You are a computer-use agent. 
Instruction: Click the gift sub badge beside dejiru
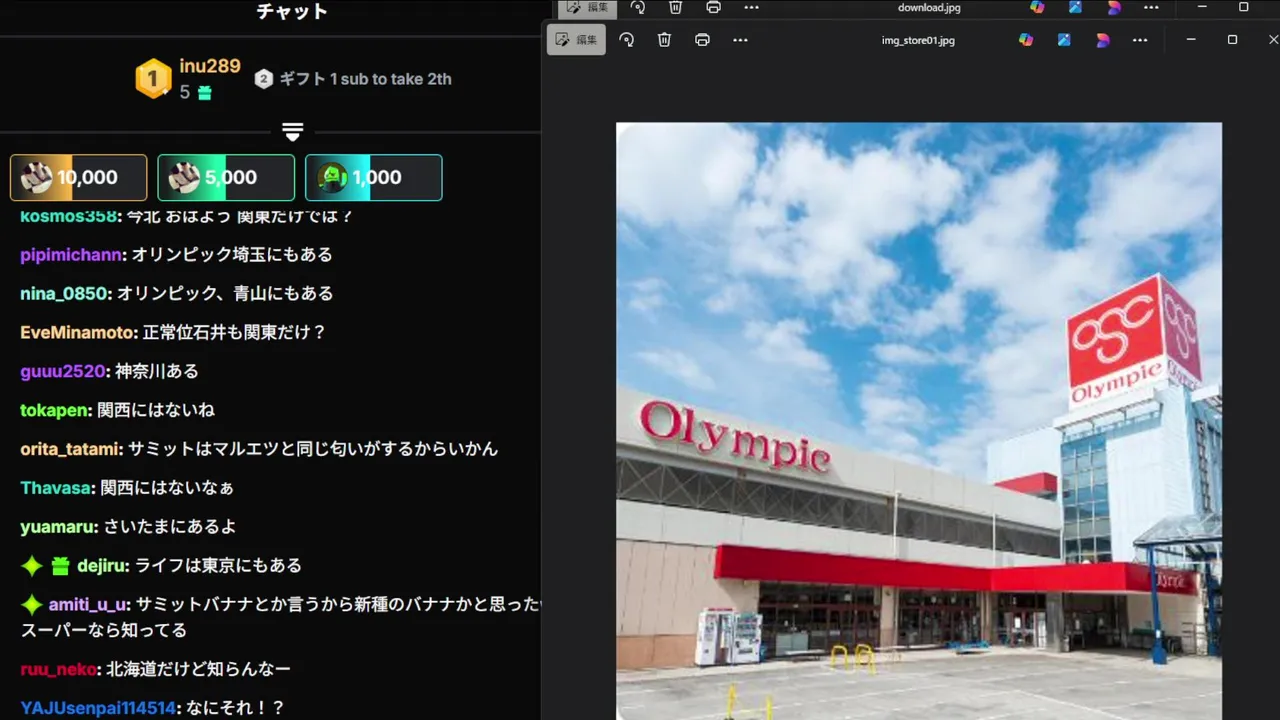point(60,566)
